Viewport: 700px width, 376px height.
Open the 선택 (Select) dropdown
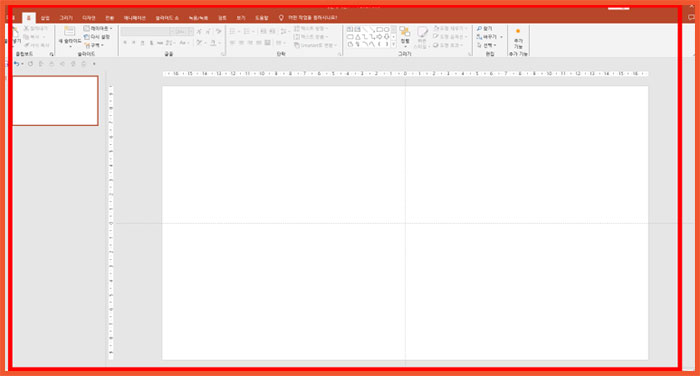click(487, 45)
